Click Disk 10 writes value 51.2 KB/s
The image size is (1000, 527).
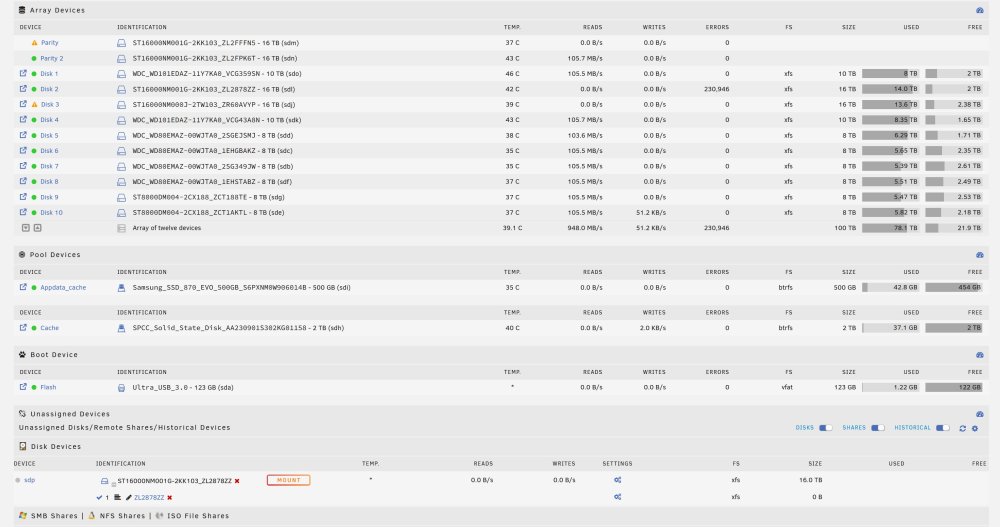coord(651,212)
